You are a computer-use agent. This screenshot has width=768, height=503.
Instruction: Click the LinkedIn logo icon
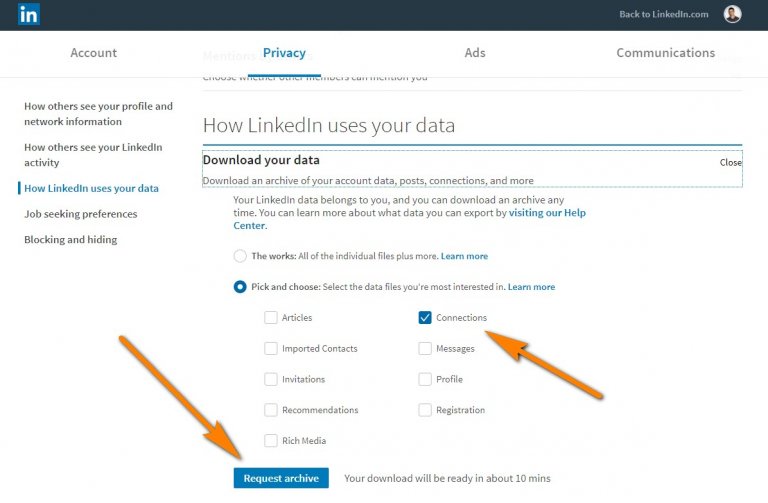[29, 14]
